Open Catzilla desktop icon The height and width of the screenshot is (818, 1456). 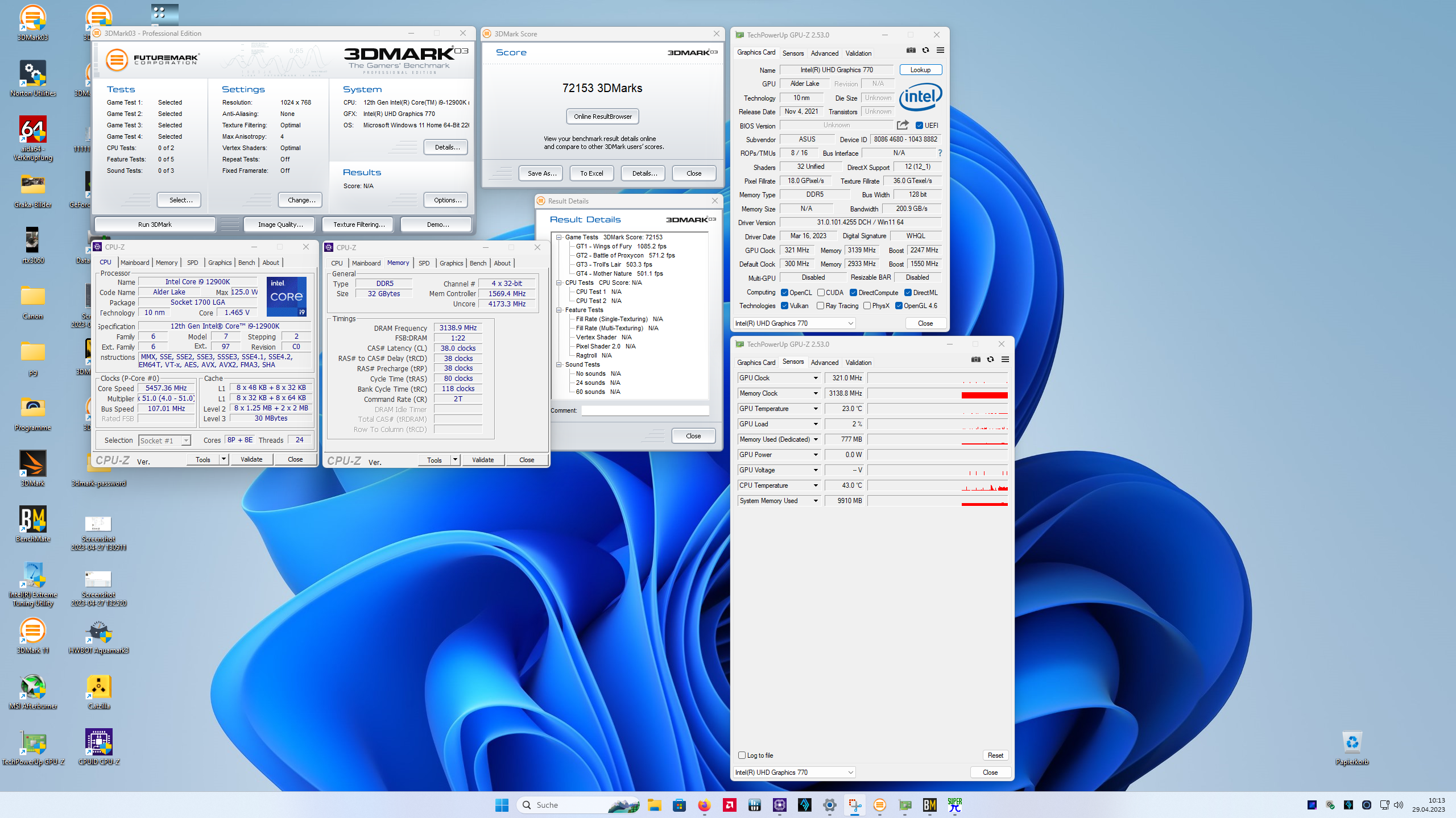click(x=99, y=692)
